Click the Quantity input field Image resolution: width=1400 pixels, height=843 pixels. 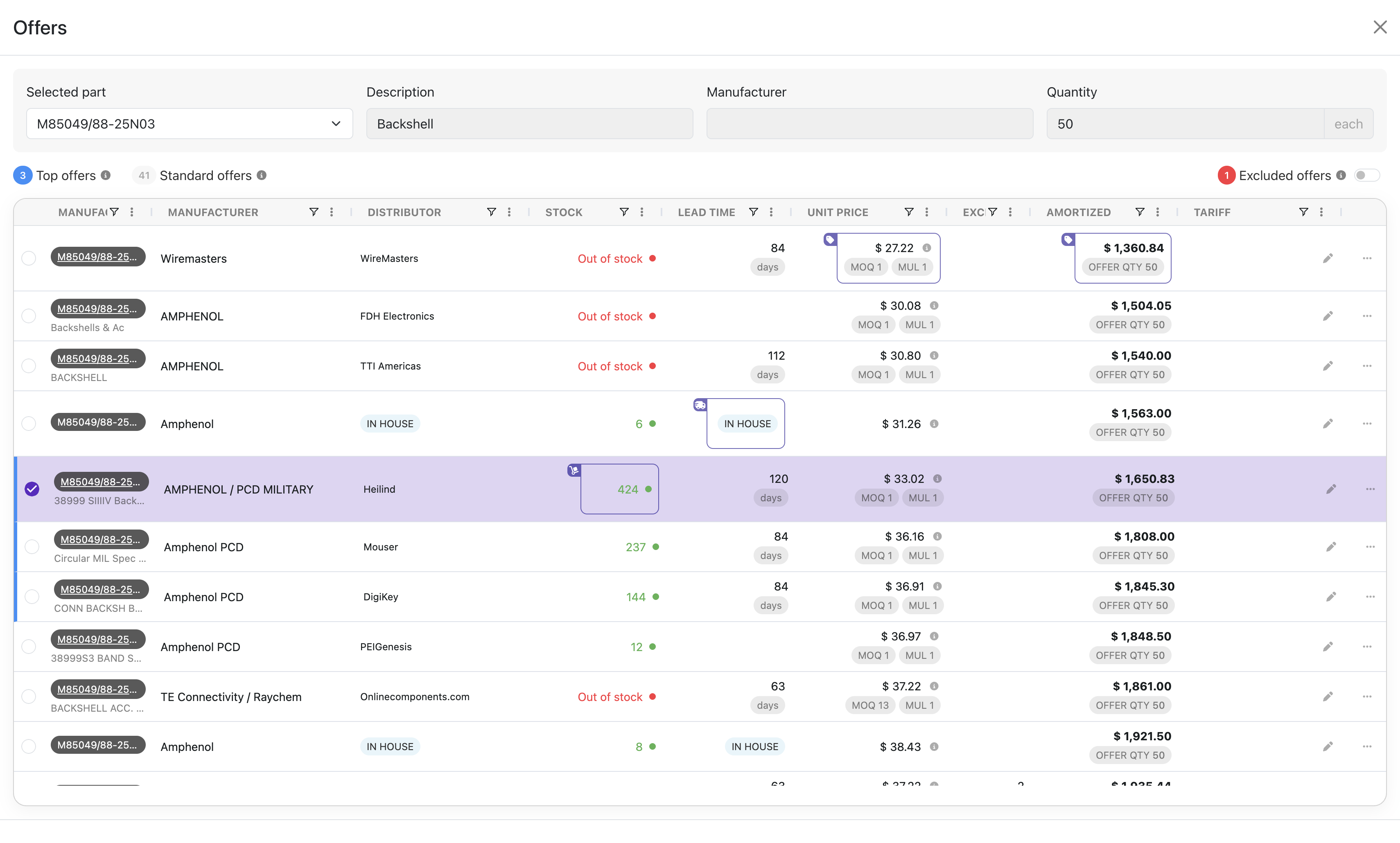pyautogui.click(x=1185, y=124)
